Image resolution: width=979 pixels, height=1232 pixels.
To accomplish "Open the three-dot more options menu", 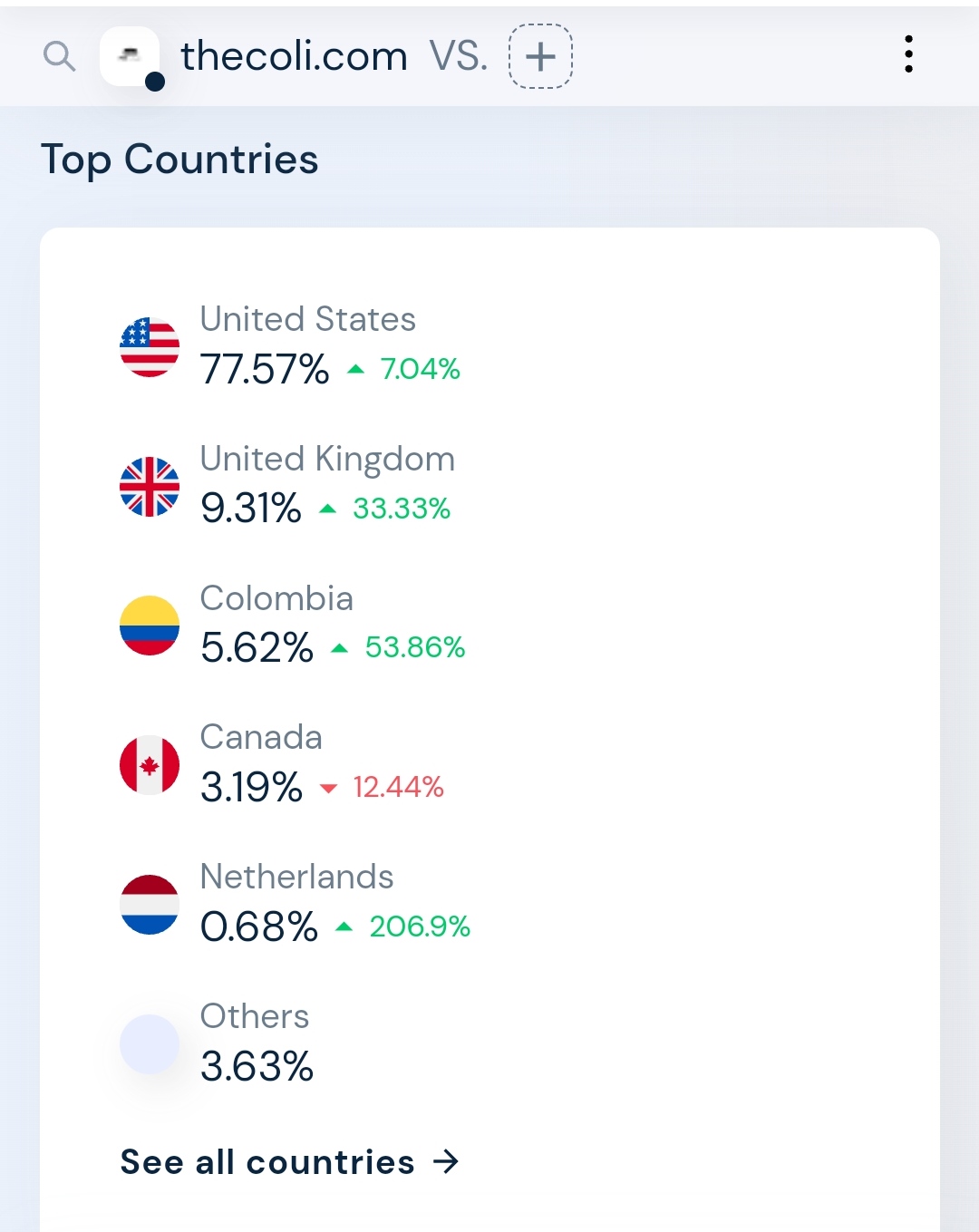I will (x=908, y=54).
